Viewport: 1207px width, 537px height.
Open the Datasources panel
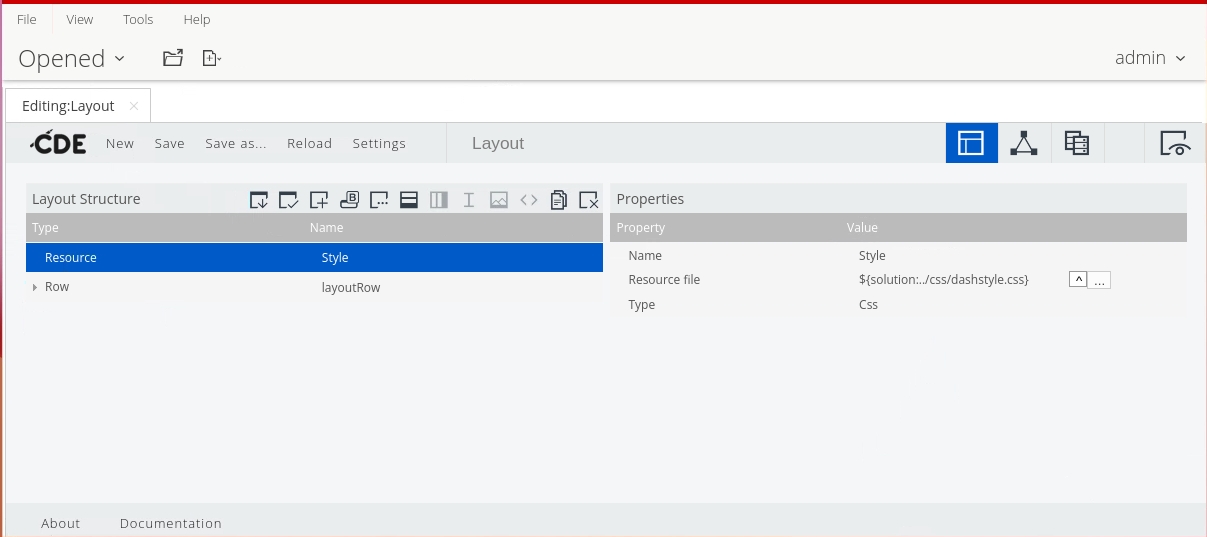[x=1076, y=143]
